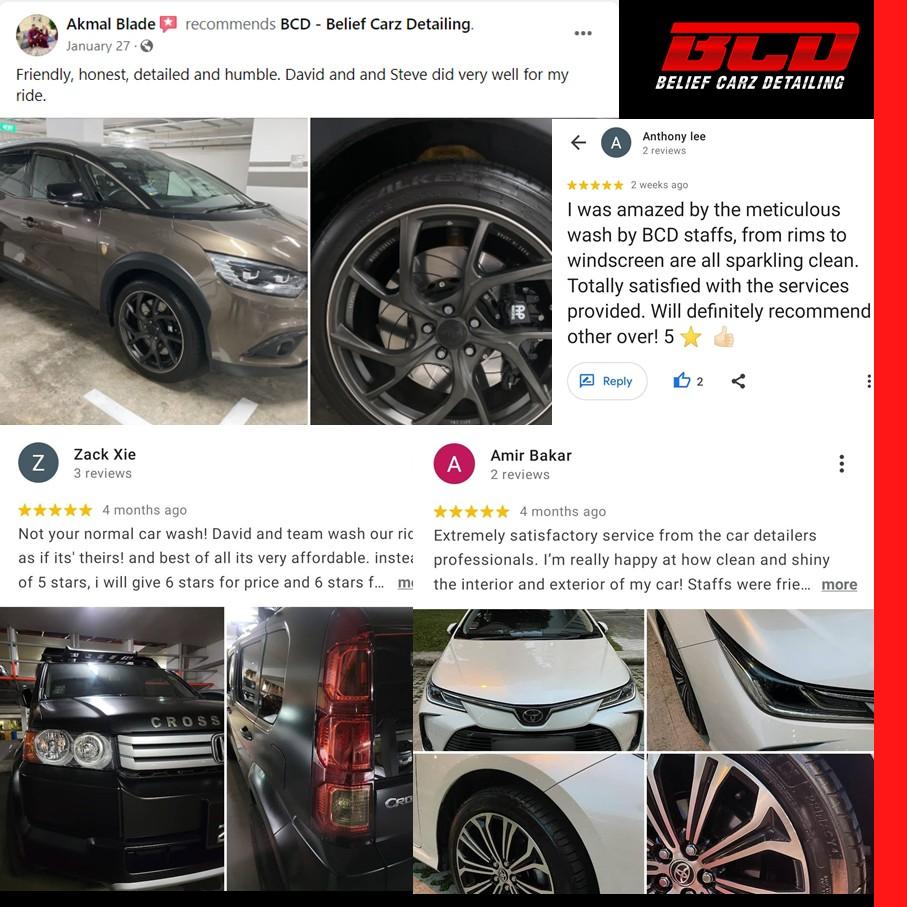Expand Amir Bakar's review with 'more' link

tap(839, 584)
